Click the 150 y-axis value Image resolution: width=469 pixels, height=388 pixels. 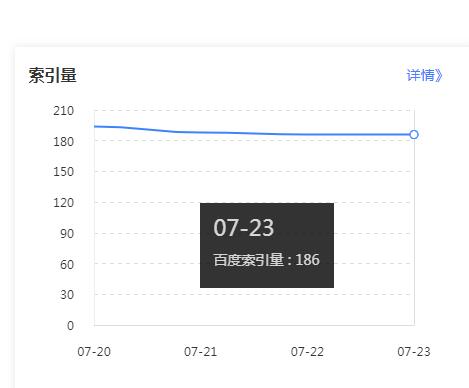pos(63,172)
